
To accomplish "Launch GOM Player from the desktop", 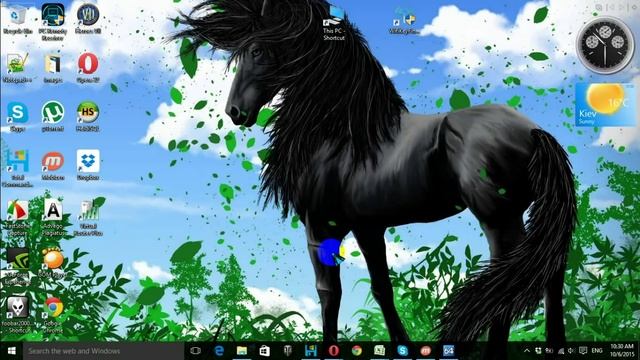I will tap(53, 263).
